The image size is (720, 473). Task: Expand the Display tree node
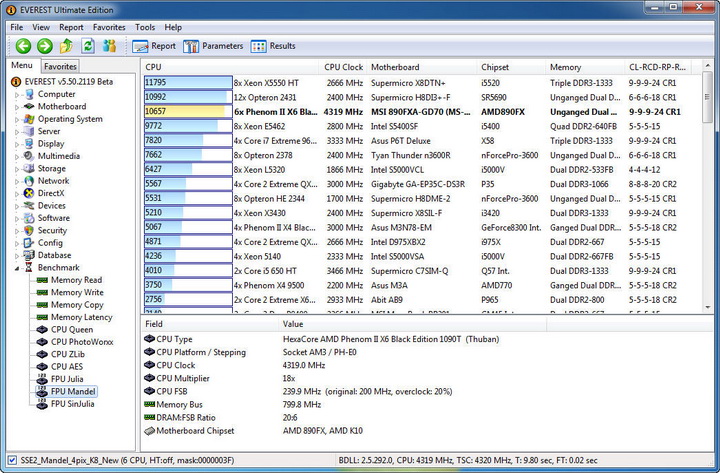point(17,144)
